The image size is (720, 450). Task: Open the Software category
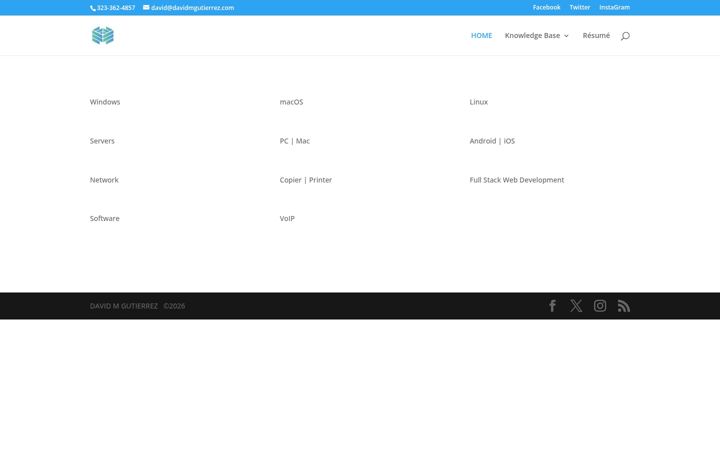[x=104, y=219]
